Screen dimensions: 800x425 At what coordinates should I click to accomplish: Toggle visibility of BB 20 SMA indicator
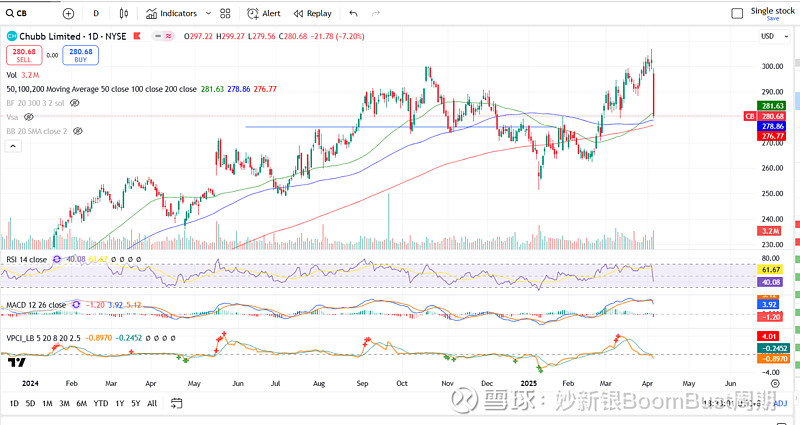point(78,131)
